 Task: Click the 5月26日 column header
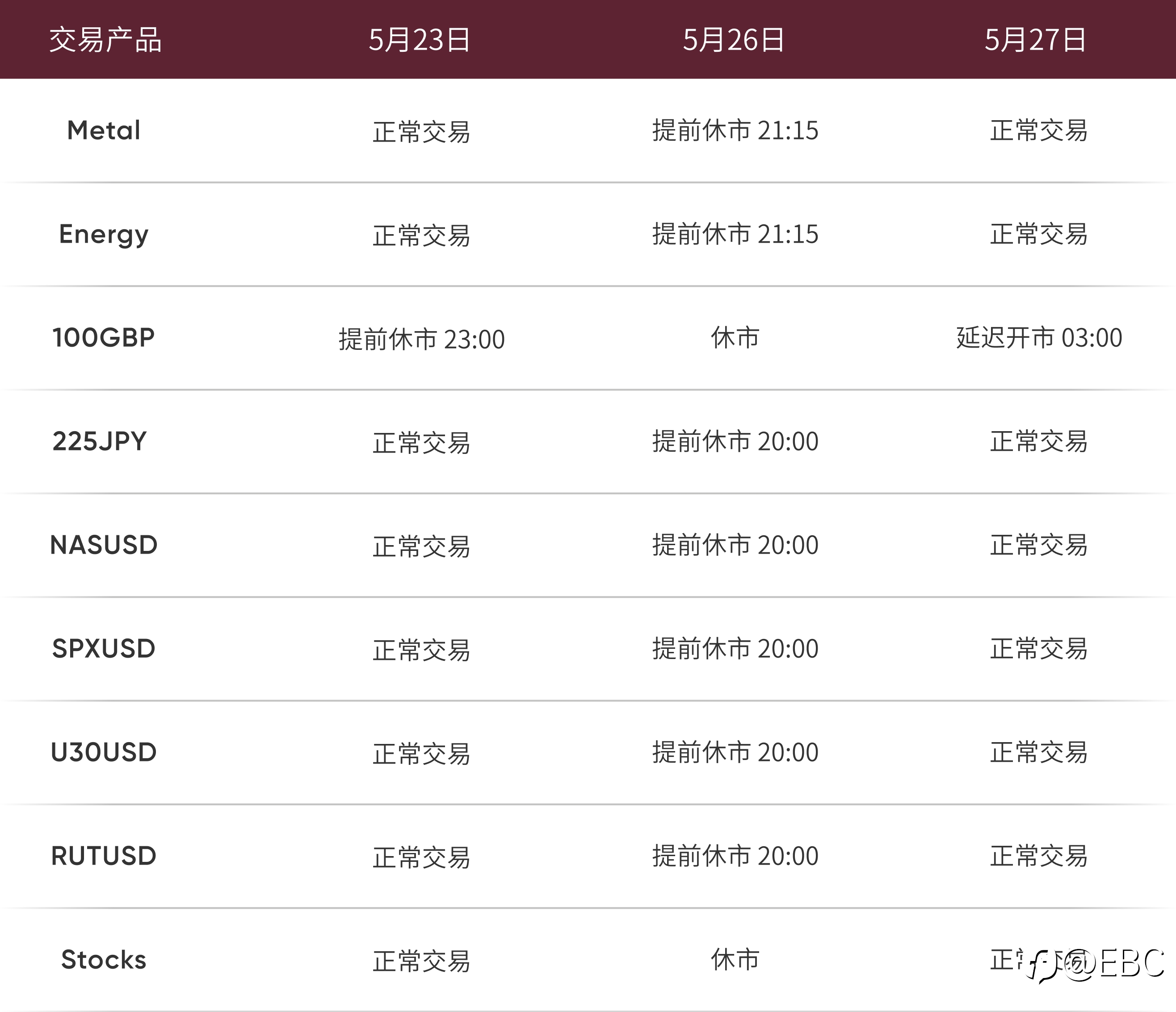coord(734,40)
